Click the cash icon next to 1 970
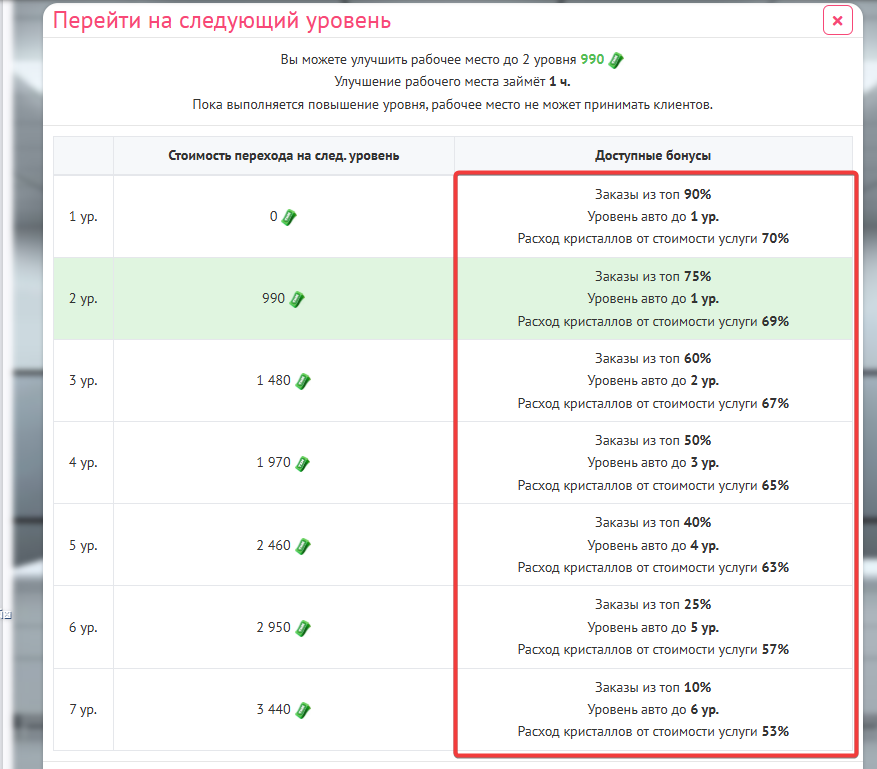The image size is (877, 769). click(x=303, y=463)
